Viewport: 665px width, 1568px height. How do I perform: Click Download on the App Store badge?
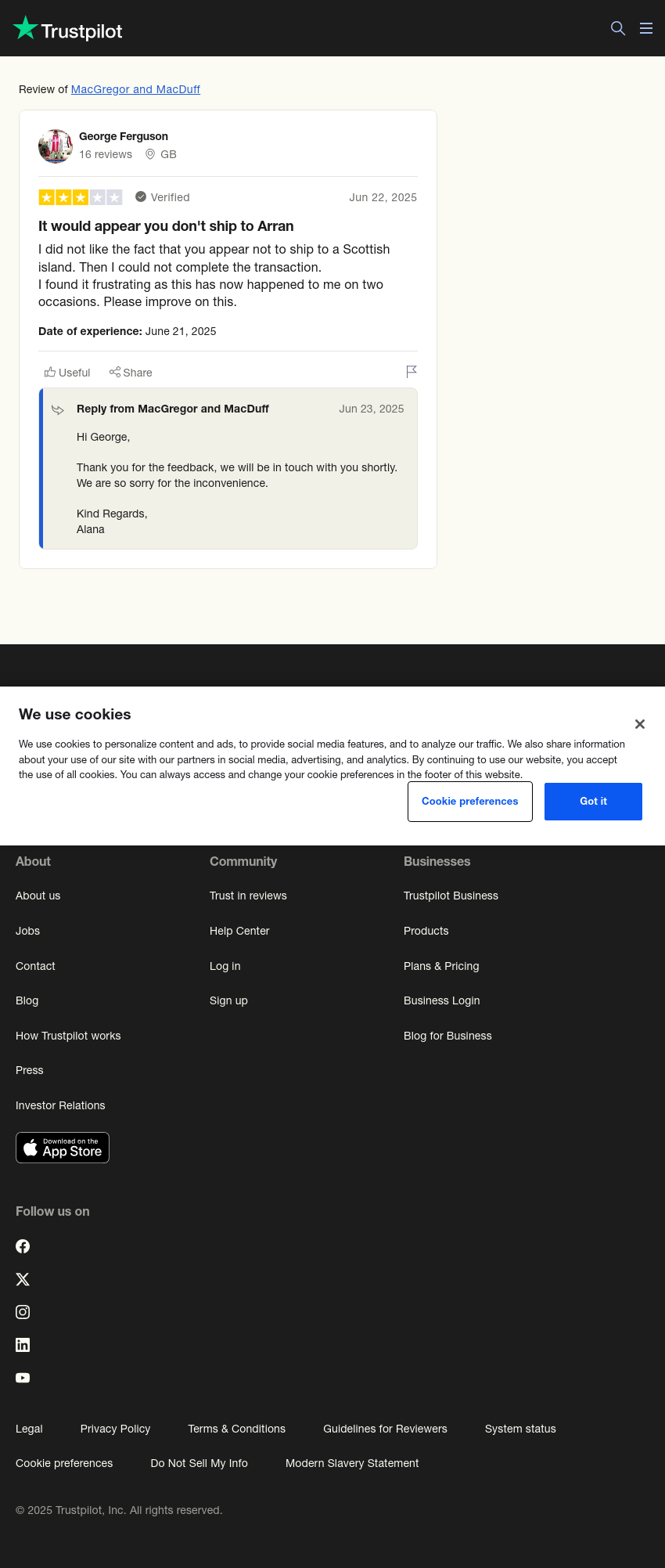pos(63,1148)
